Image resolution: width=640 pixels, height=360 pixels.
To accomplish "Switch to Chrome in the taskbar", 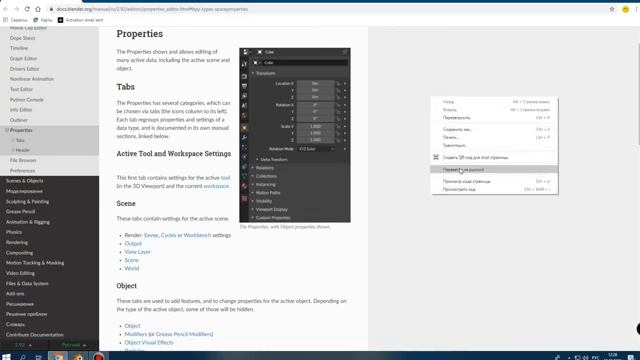I will (58, 356).
